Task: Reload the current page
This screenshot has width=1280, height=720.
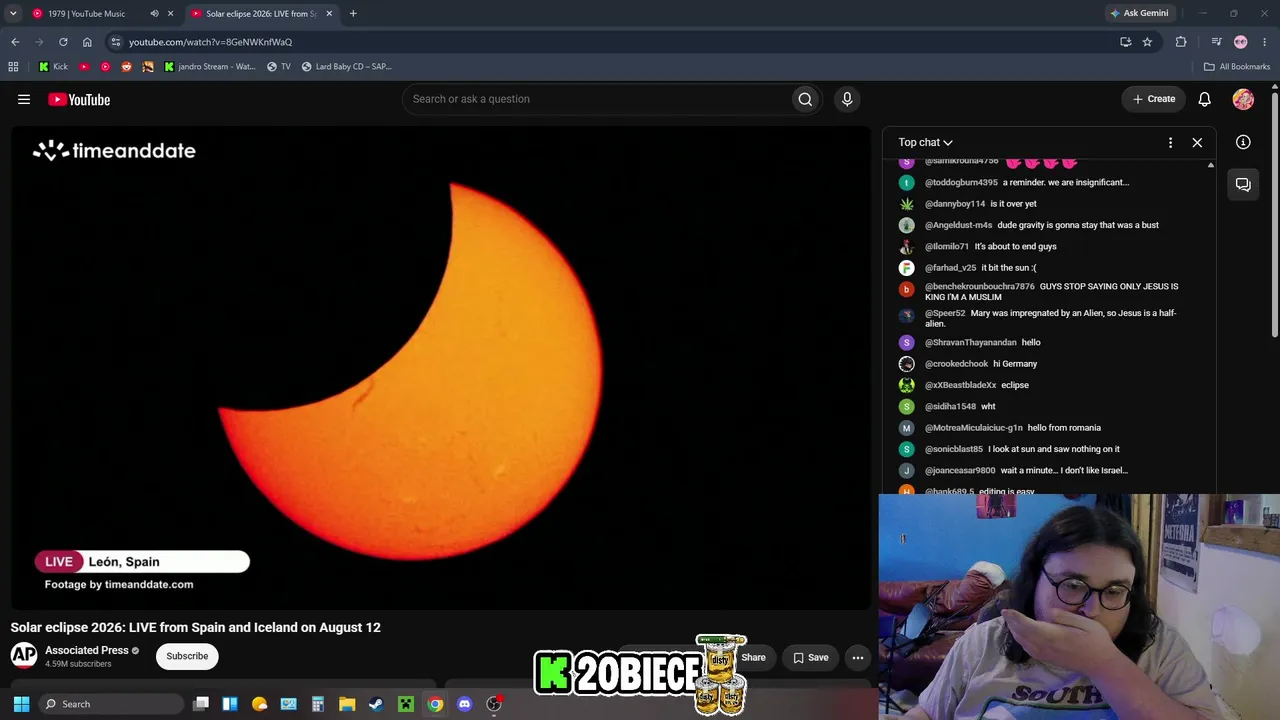Action: coord(63,42)
